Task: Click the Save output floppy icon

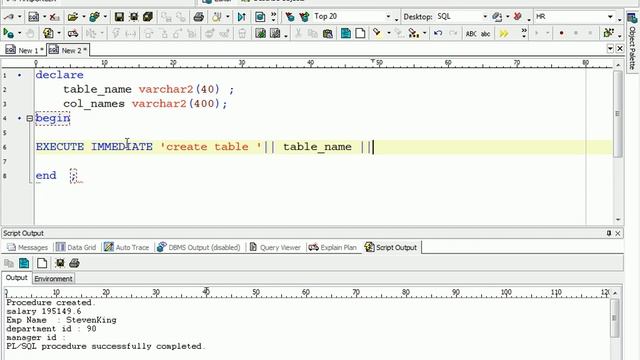Action: [x=60, y=263]
